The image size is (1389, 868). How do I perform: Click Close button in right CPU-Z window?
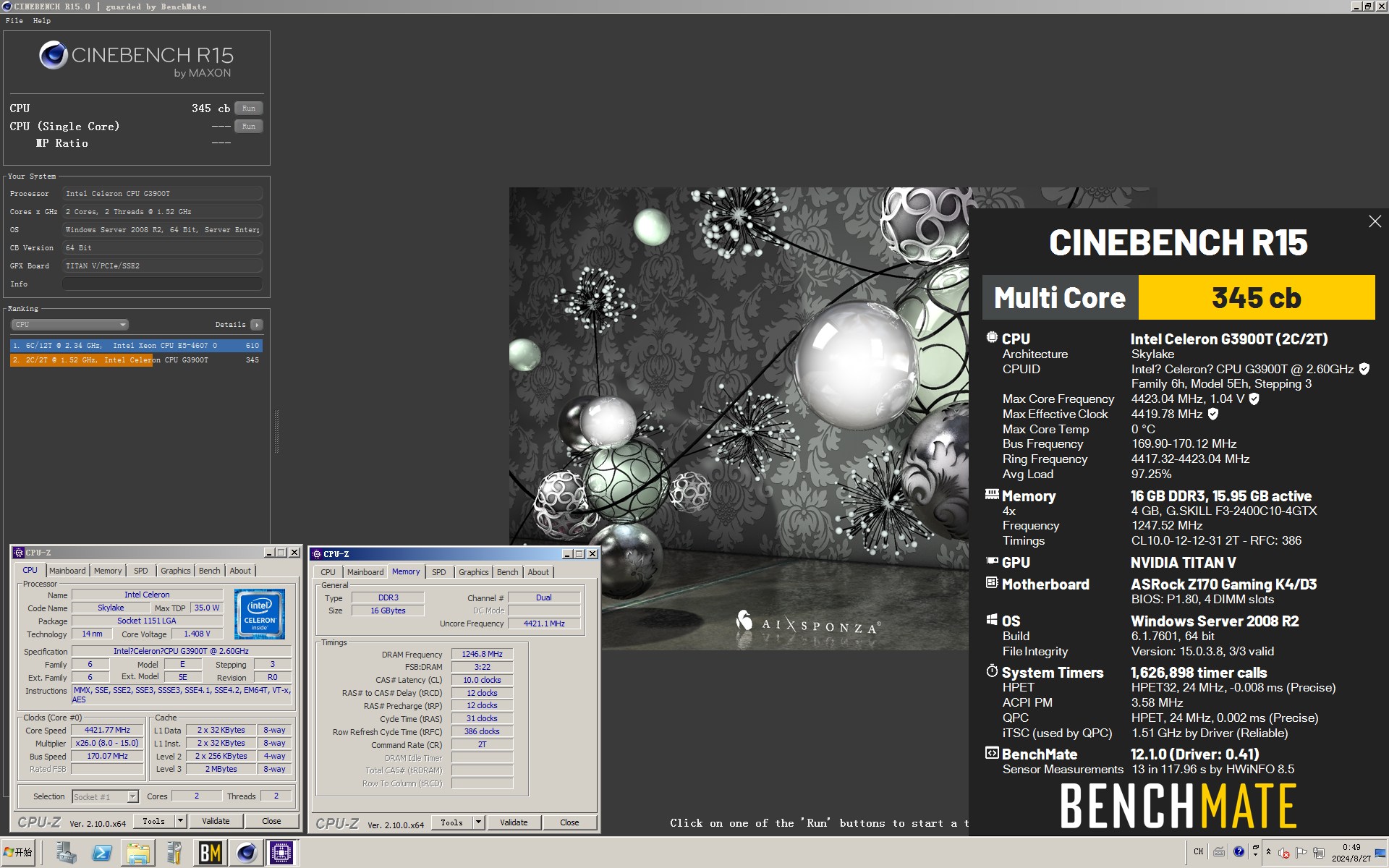[x=569, y=822]
